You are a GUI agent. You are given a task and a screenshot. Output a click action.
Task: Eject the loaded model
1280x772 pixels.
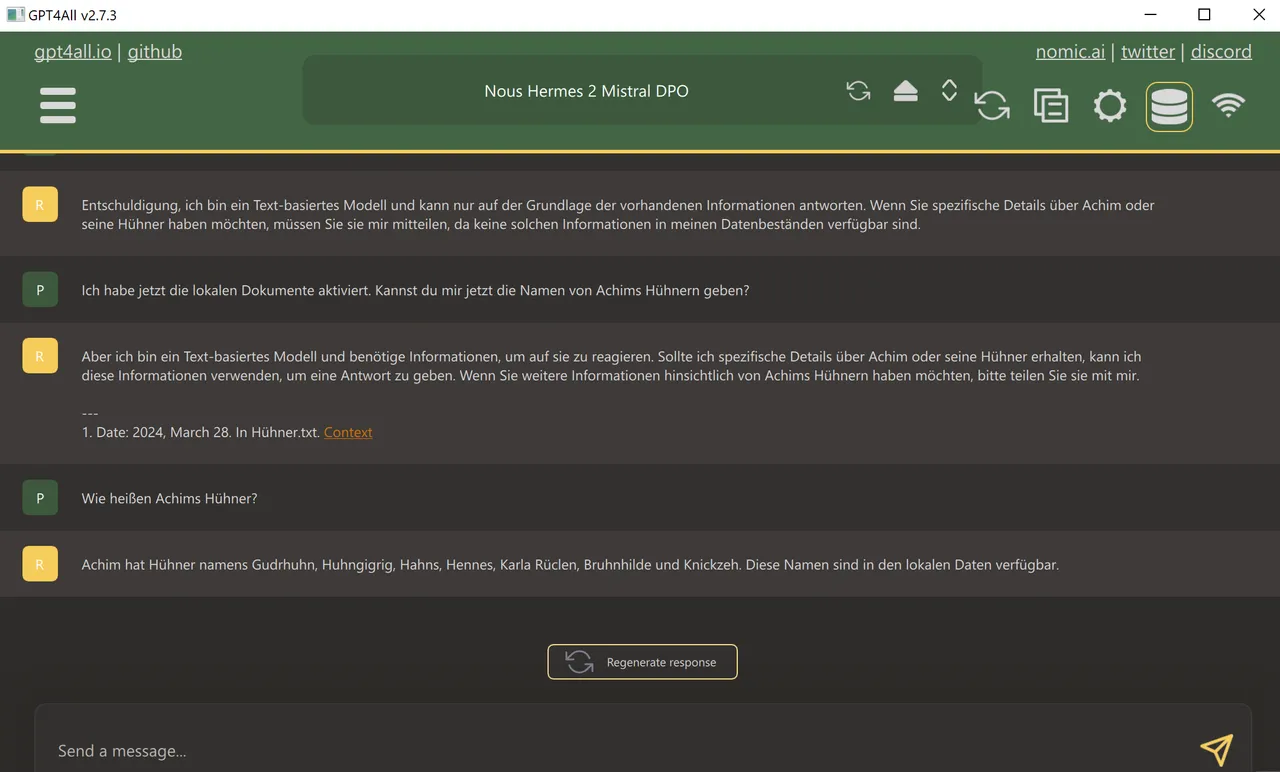click(906, 91)
